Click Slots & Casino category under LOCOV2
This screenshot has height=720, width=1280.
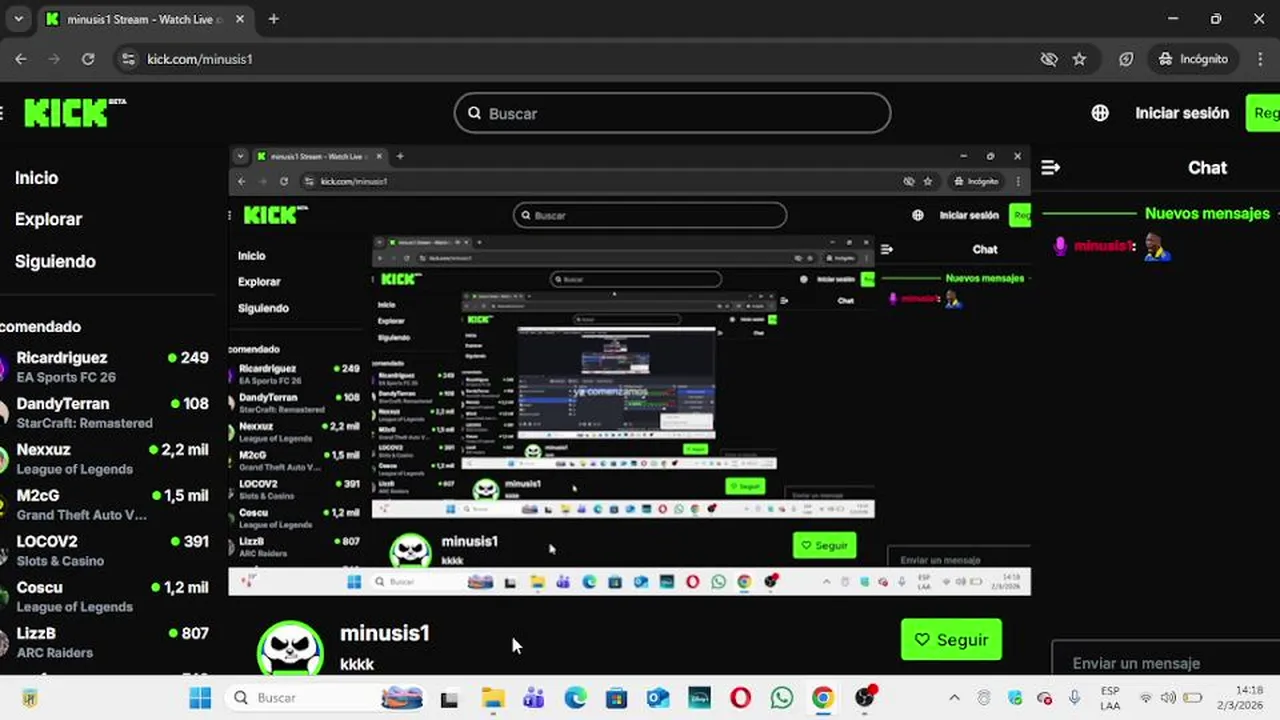coord(60,561)
